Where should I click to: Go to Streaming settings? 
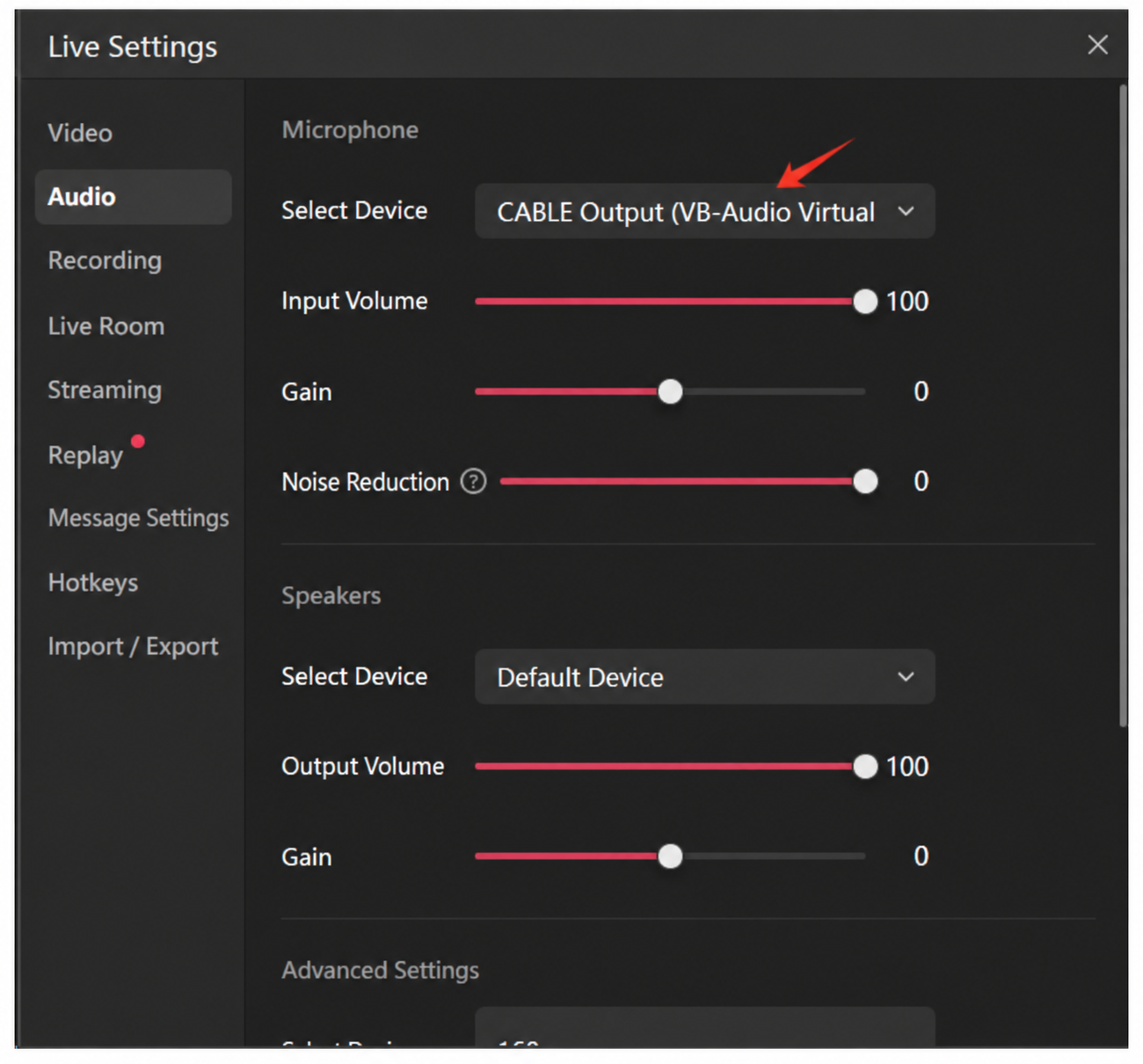click(x=105, y=390)
